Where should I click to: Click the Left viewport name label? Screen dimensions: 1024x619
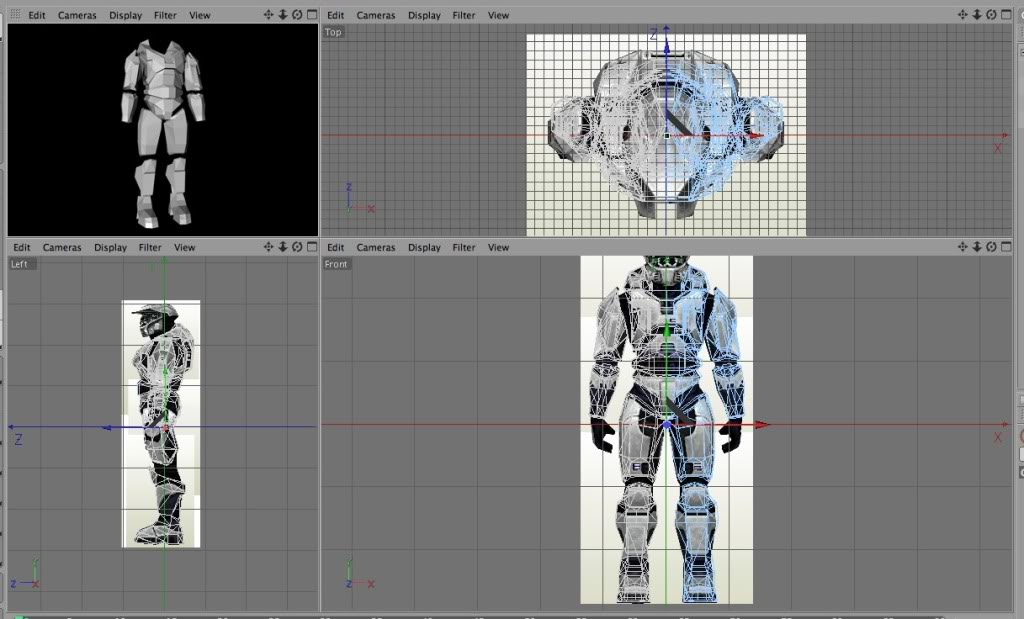[x=20, y=263]
